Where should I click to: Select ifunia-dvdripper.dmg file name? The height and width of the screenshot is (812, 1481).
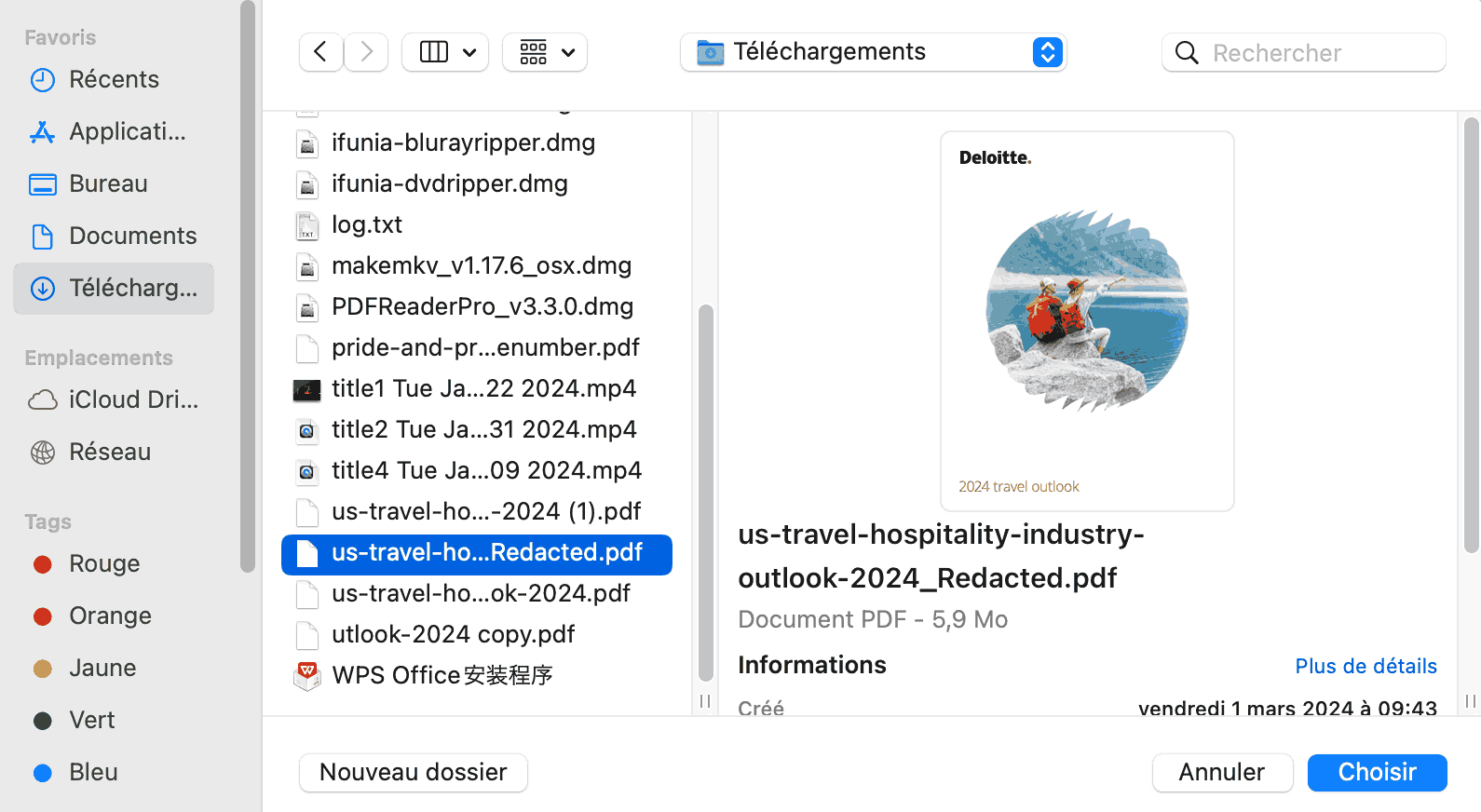[x=450, y=183]
